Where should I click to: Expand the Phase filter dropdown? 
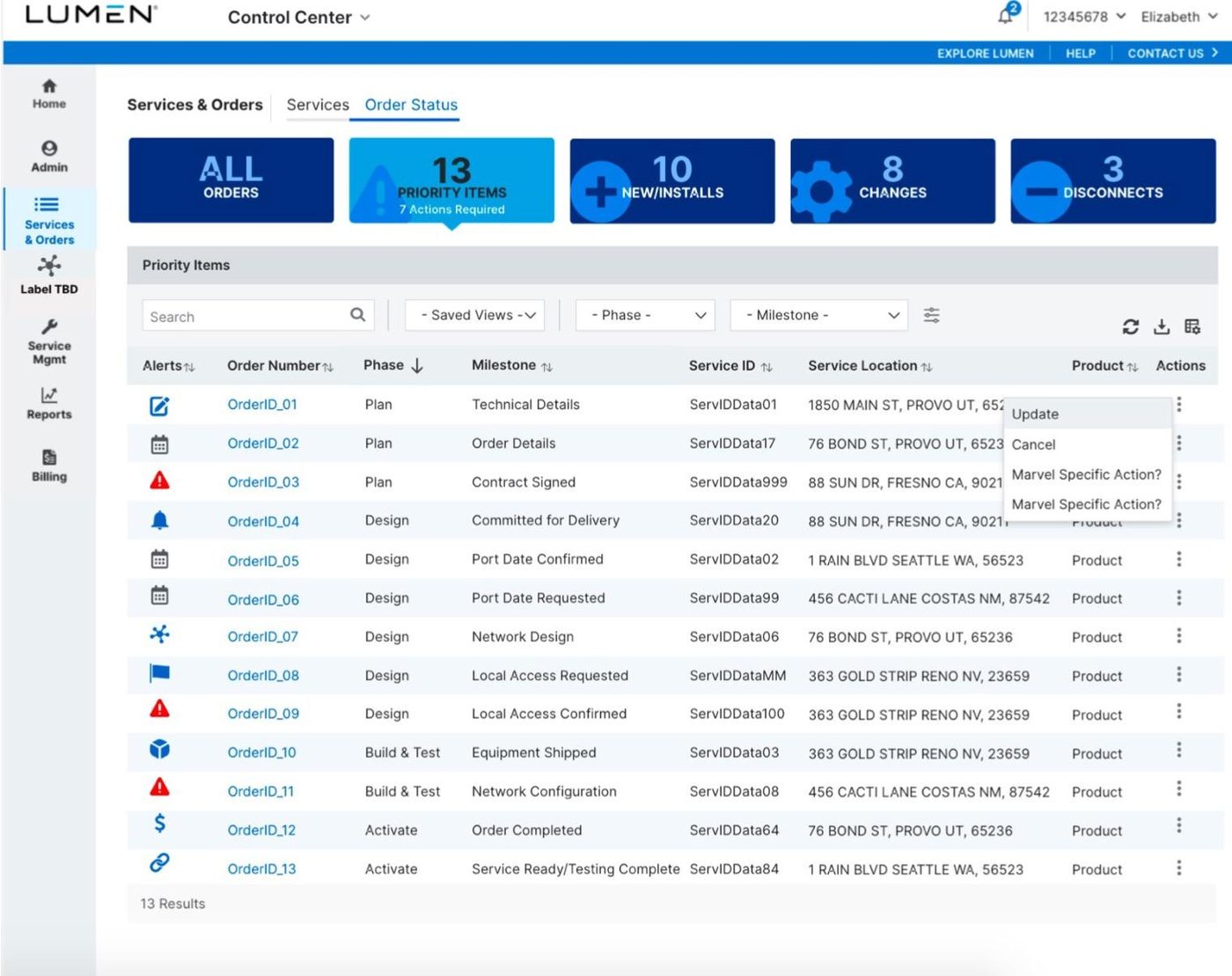[645, 315]
